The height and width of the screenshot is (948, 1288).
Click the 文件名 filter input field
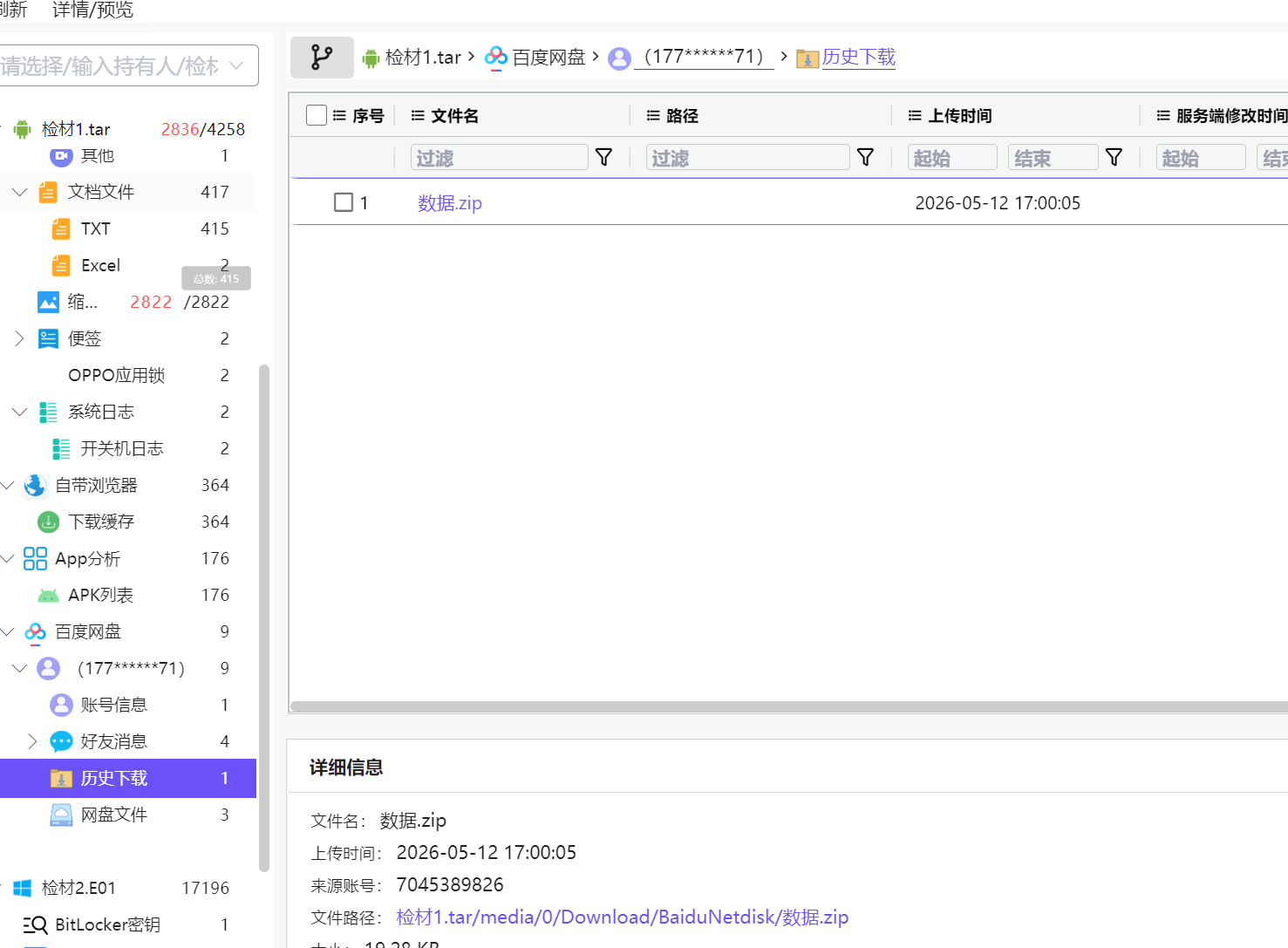[500, 157]
